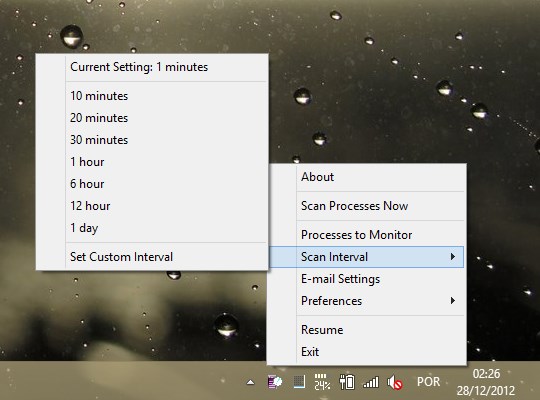Set scan interval to 6 hour
Viewport: 540px width, 400px height.
(x=152, y=184)
